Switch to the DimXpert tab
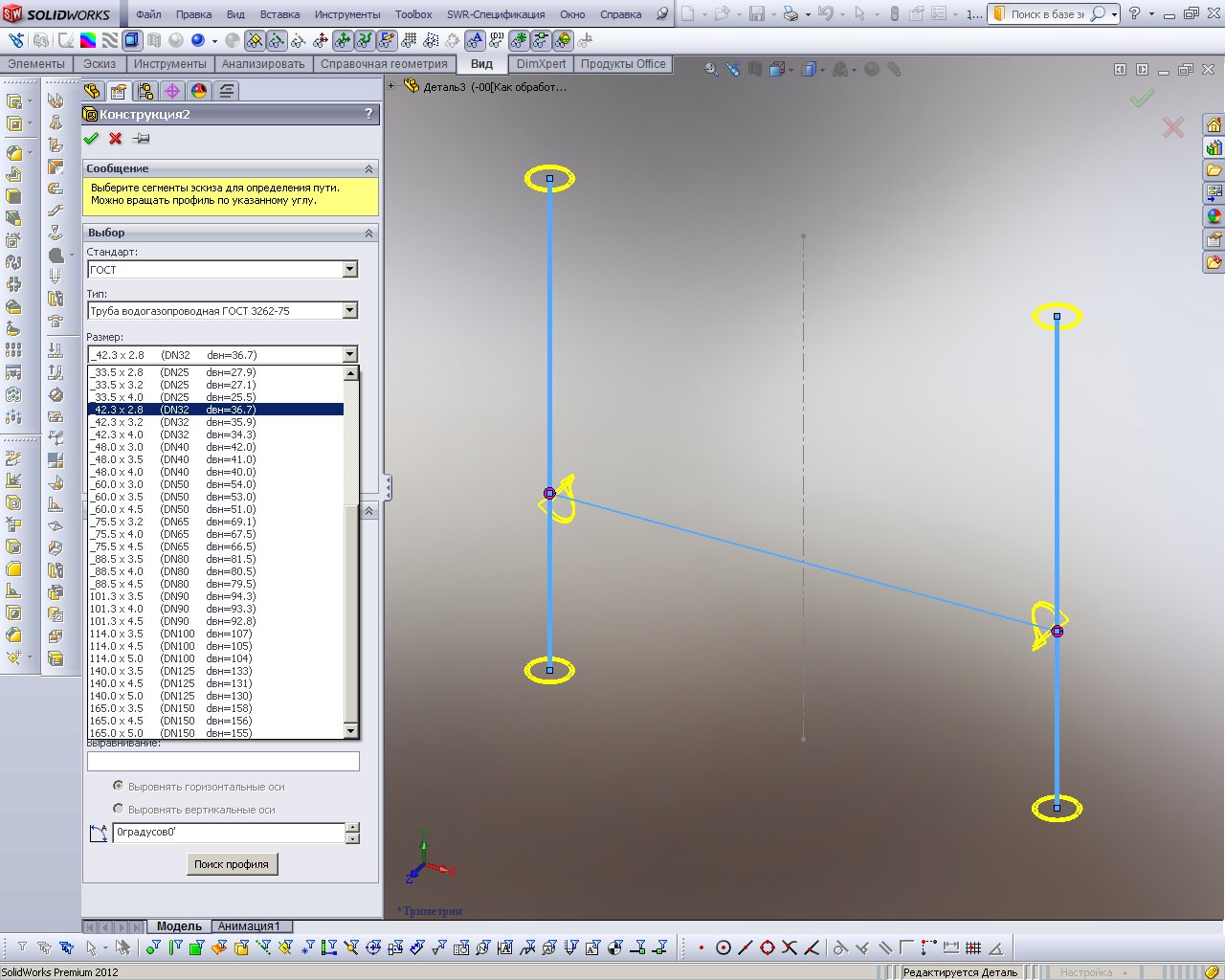Image resolution: width=1225 pixels, height=980 pixels. point(541,64)
